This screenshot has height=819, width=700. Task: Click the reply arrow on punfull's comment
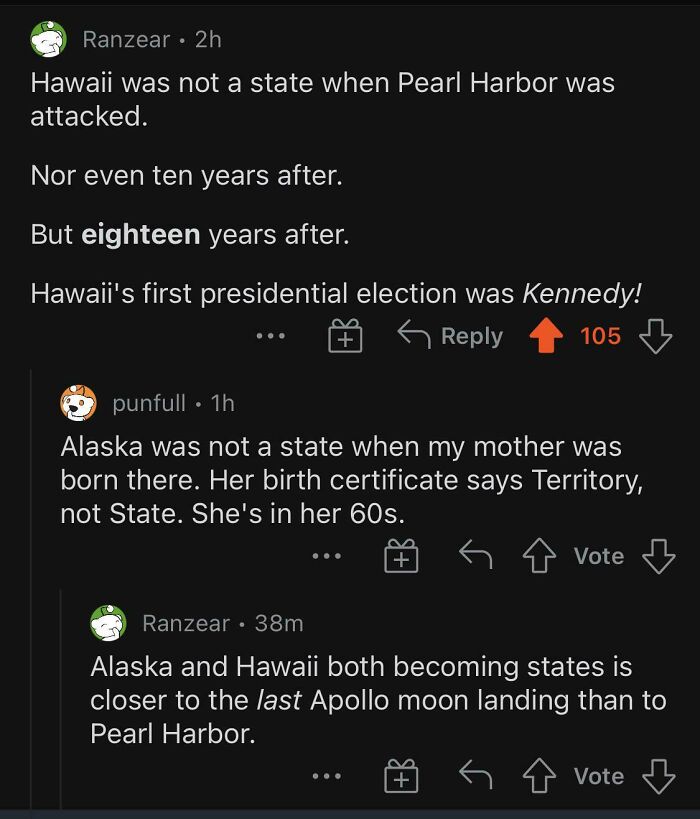pos(474,555)
